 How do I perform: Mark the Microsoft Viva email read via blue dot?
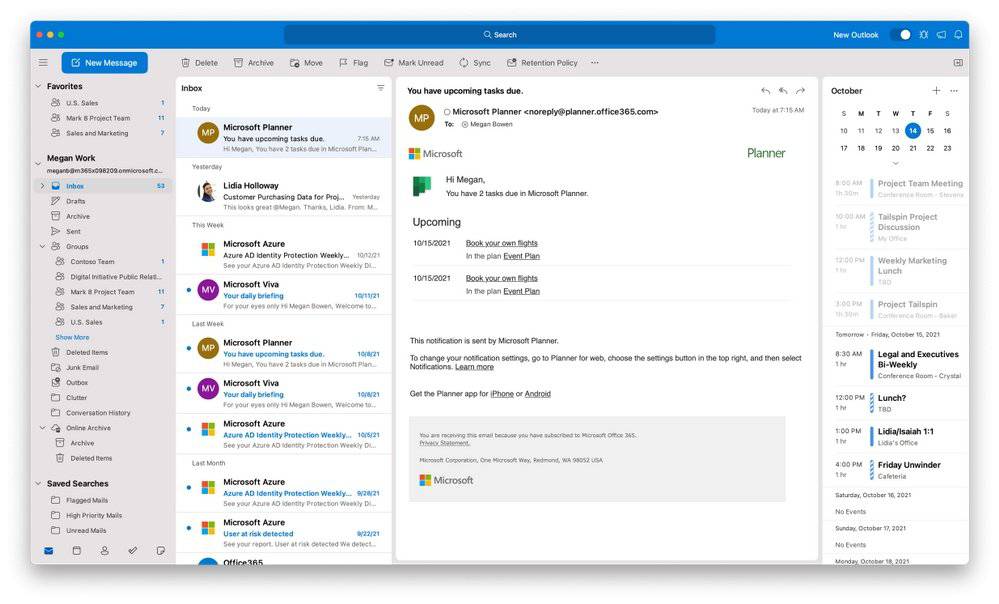tap(188, 290)
